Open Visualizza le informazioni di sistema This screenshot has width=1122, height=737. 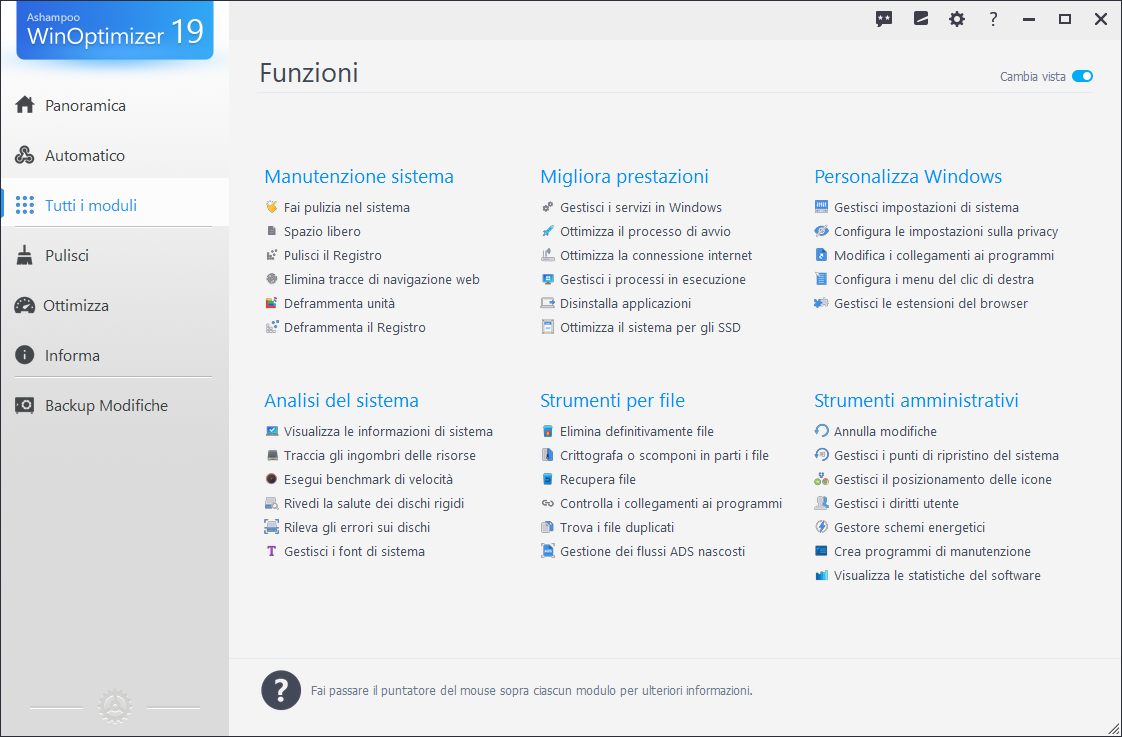point(388,431)
